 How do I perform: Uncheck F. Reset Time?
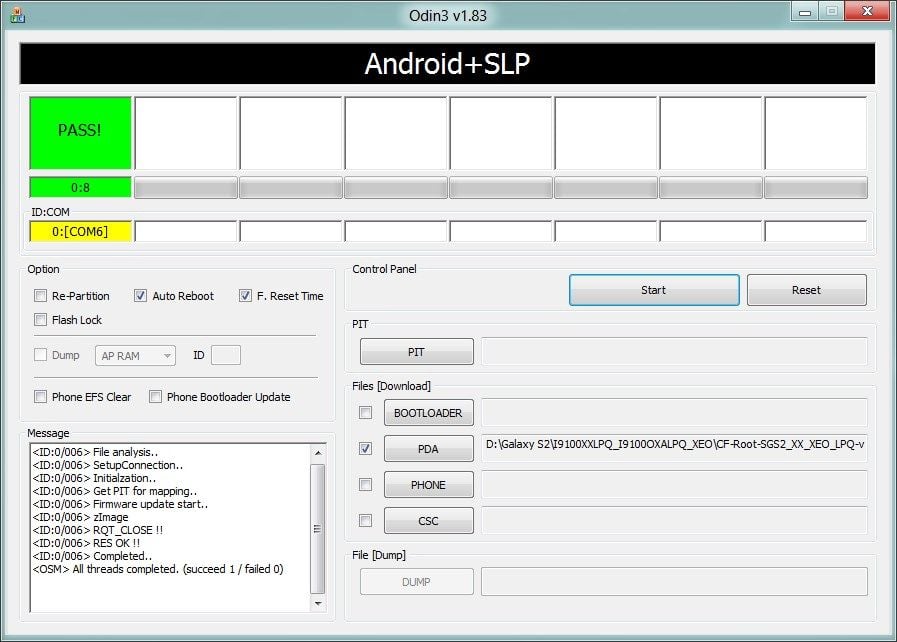[x=246, y=295]
